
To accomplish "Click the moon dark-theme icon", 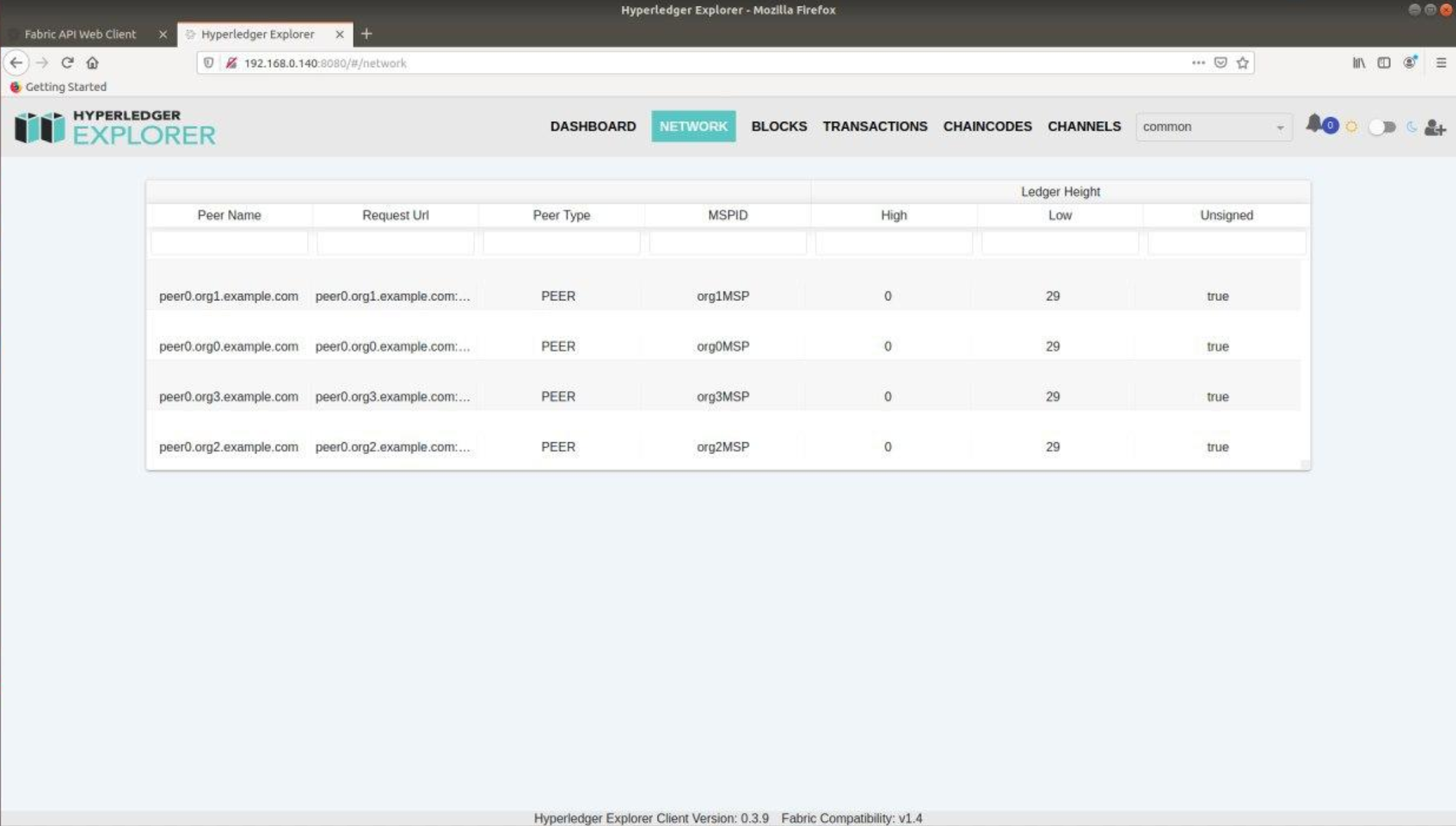I will click(x=1411, y=127).
